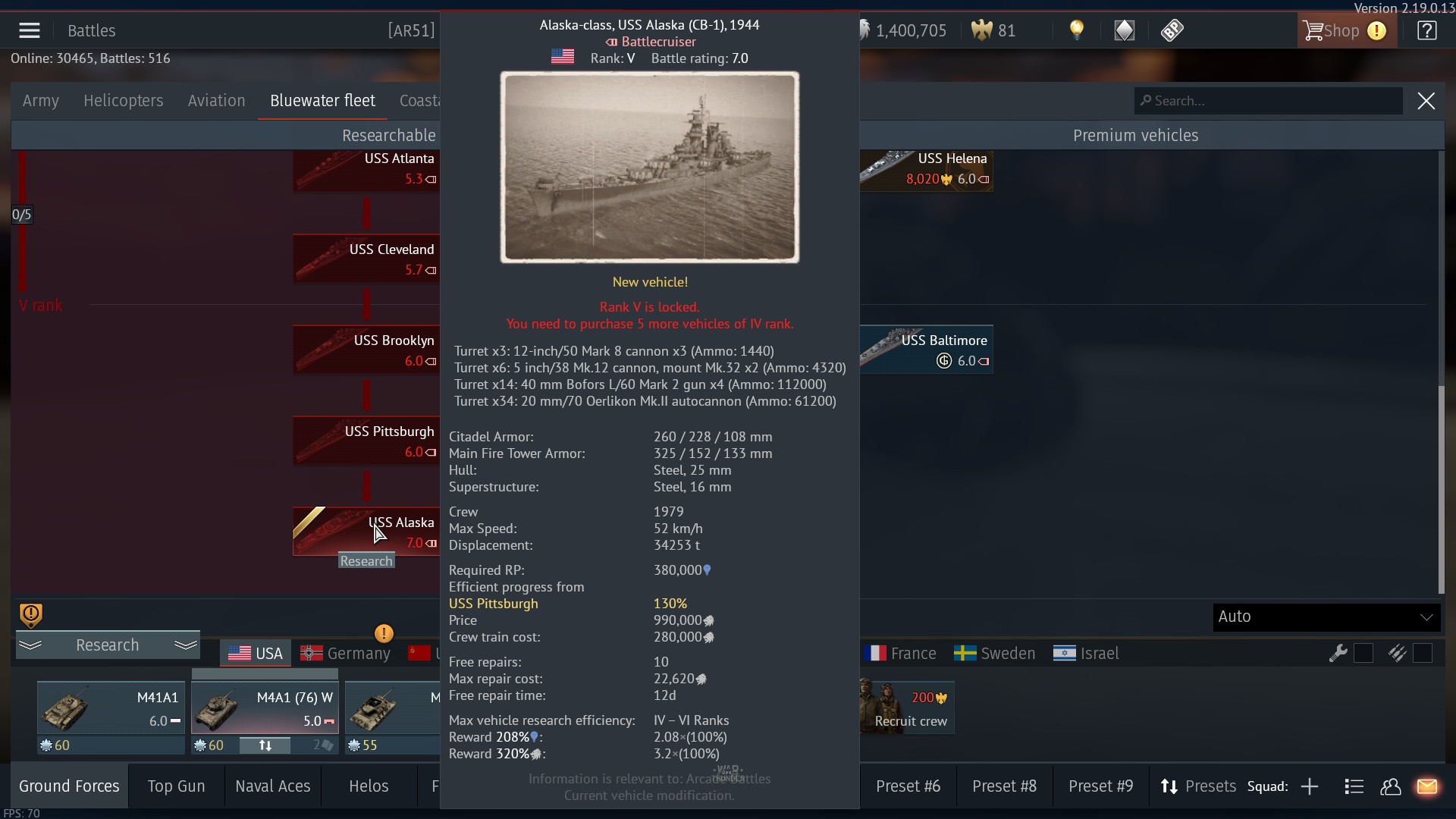Click the yellow warning shield icon
This screenshot has height=819, width=1456.
(x=30, y=615)
